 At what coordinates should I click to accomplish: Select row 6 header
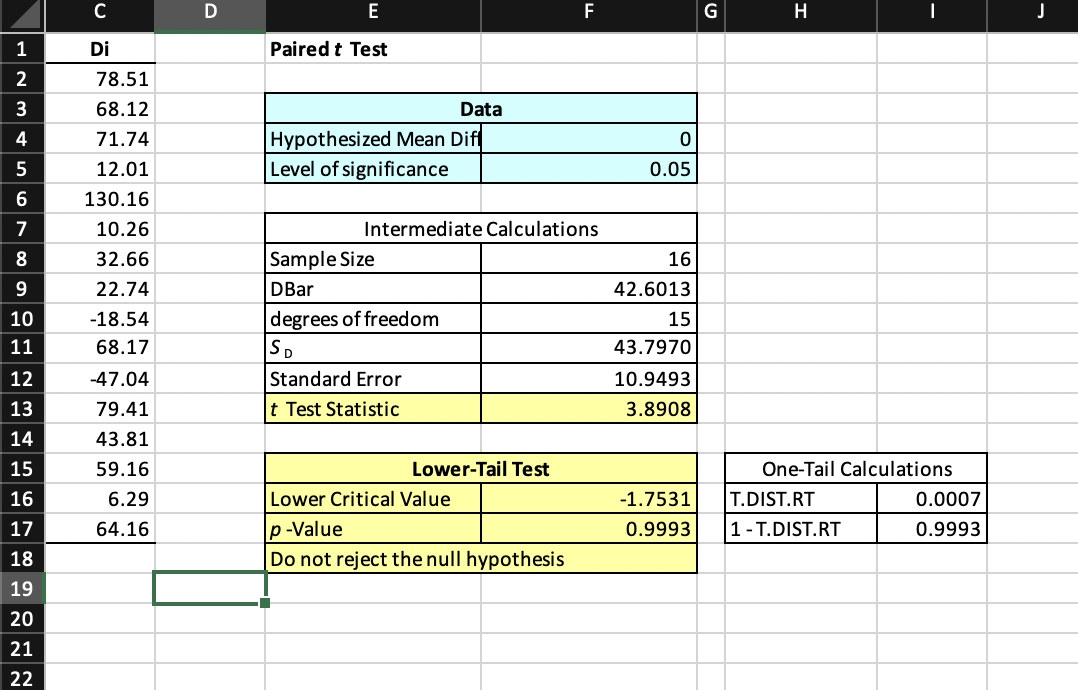tap(22, 199)
